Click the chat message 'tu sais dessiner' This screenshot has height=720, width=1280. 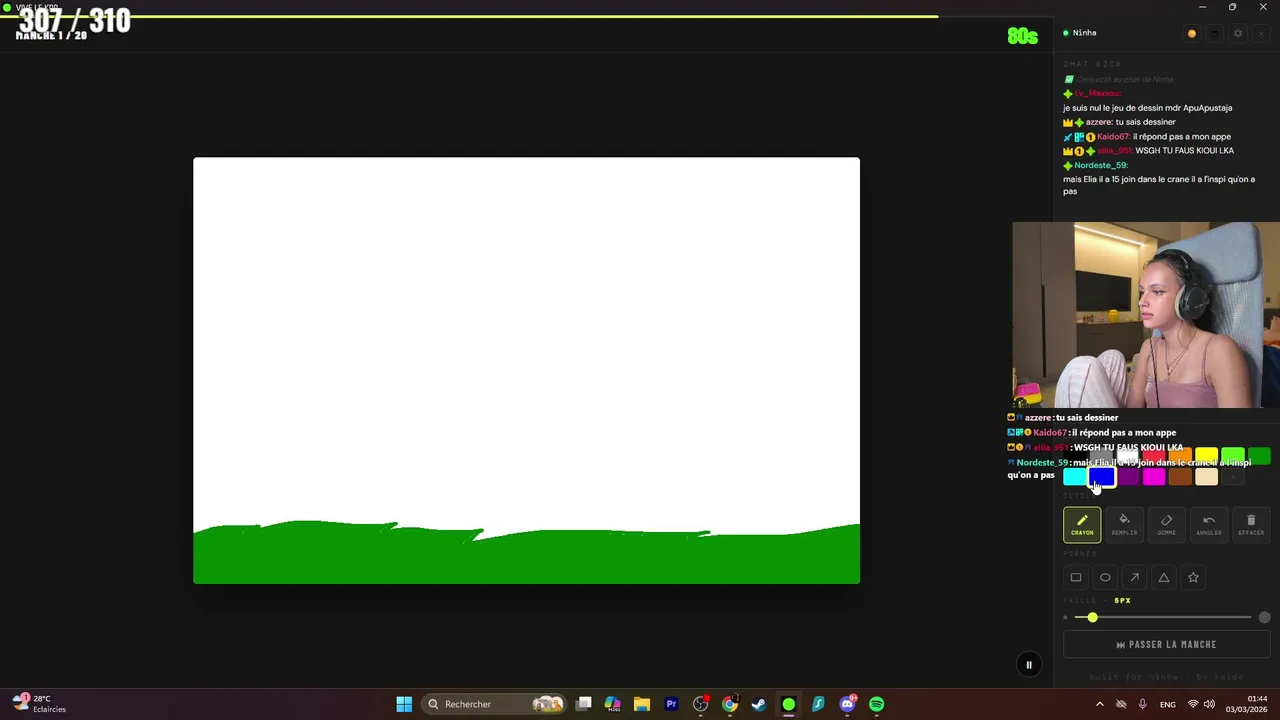click(x=1145, y=122)
